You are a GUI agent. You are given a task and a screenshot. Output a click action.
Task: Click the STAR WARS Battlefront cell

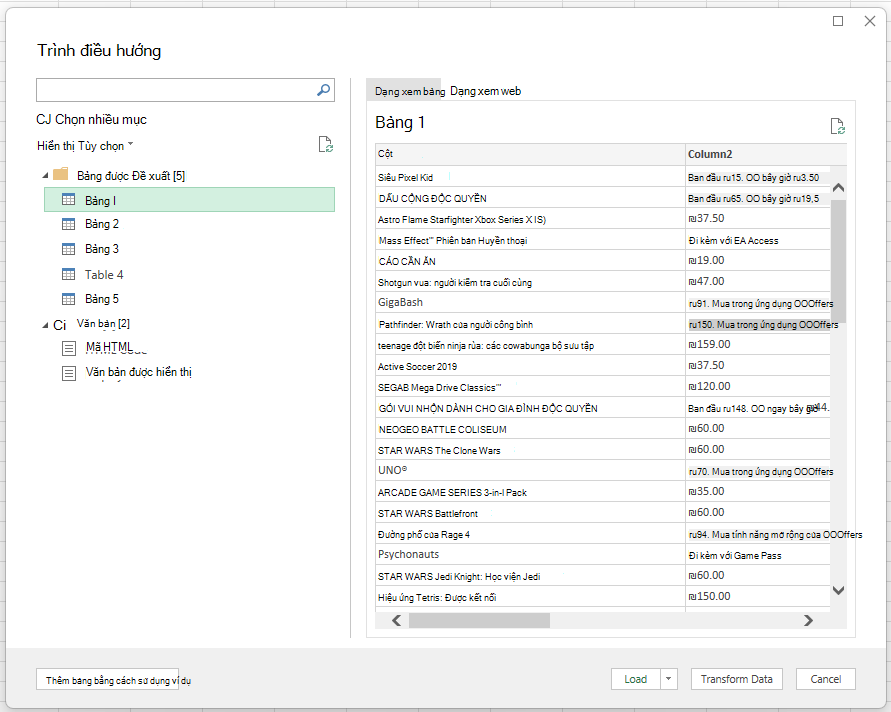530,513
